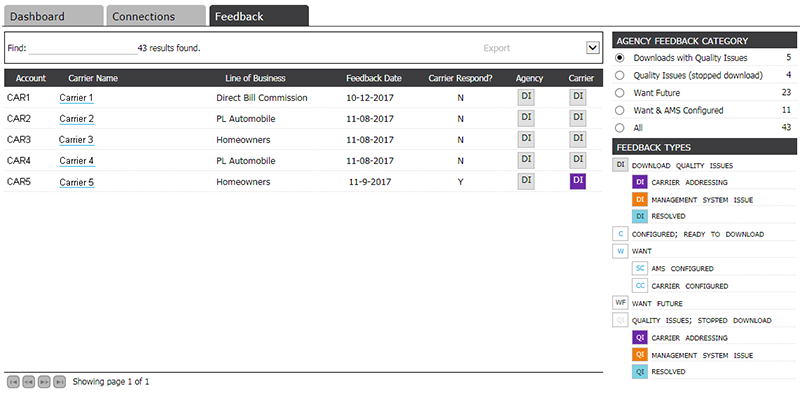Select the All feedback category option
The width and height of the screenshot is (800, 393).
pos(620,128)
